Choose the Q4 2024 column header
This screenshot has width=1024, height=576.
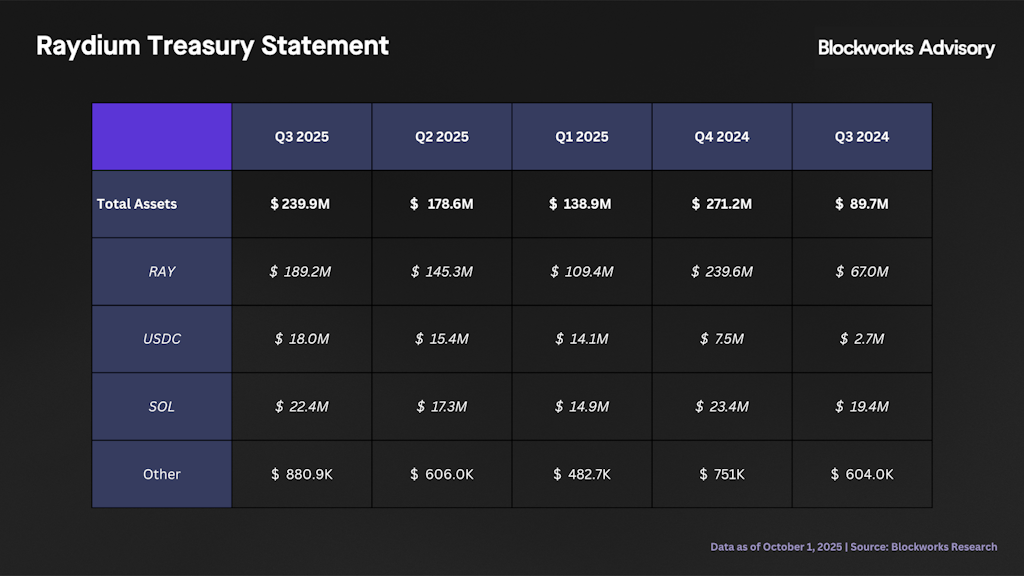[x=722, y=137]
